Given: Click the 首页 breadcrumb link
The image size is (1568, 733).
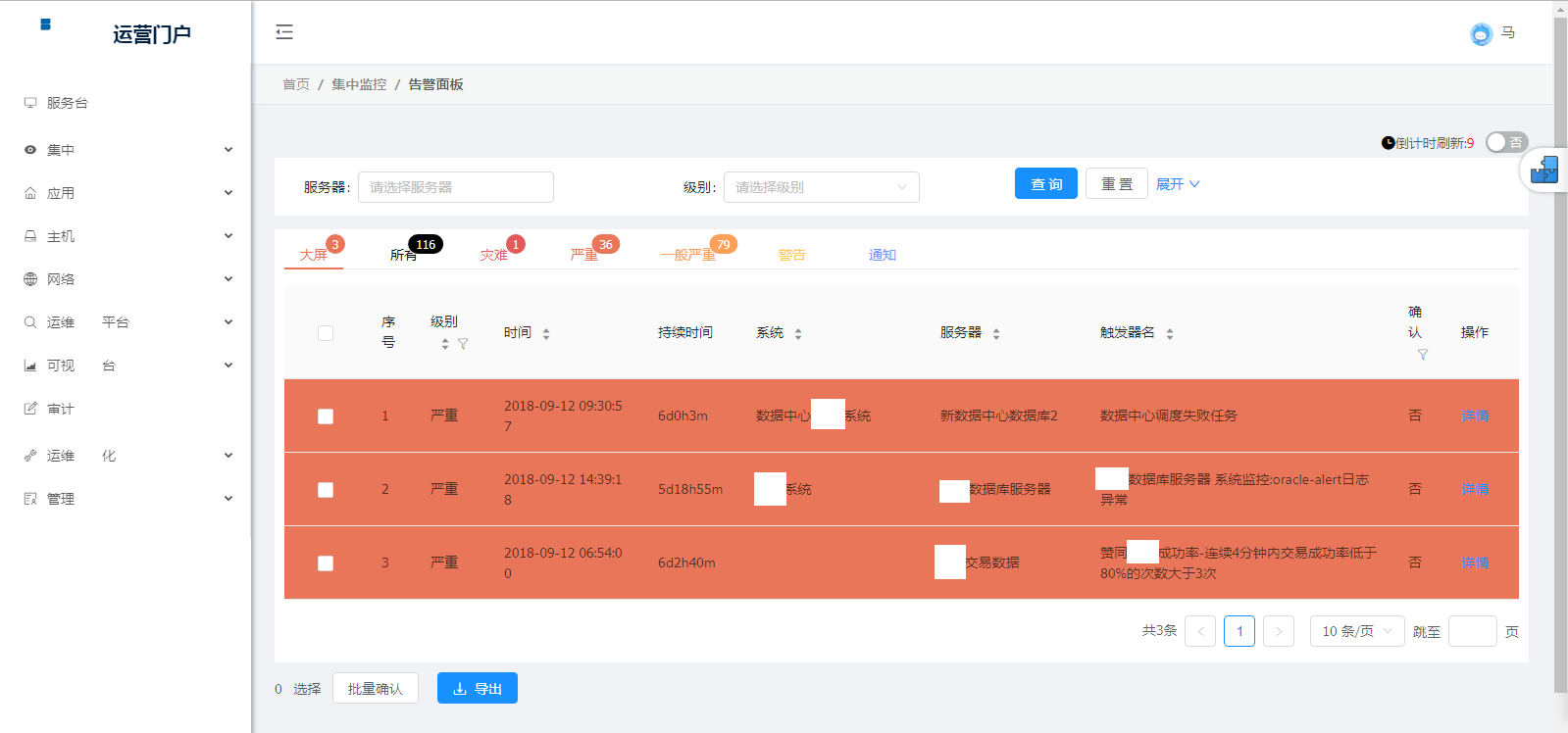Looking at the screenshot, I should pos(296,84).
